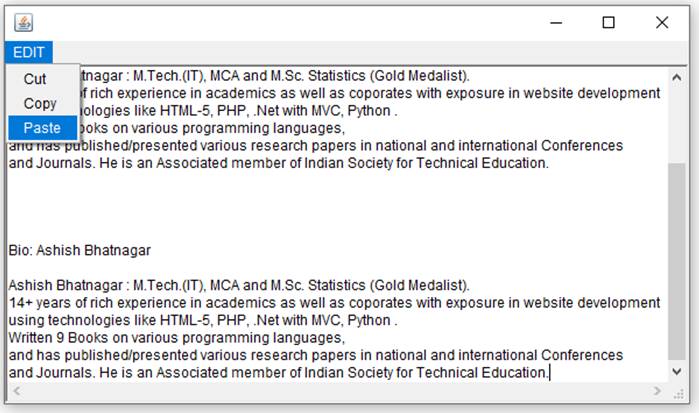Viewport: 699px width, 413px height.
Task: Click the vertical scrollbar thumb
Action: click(x=678, y=260)
